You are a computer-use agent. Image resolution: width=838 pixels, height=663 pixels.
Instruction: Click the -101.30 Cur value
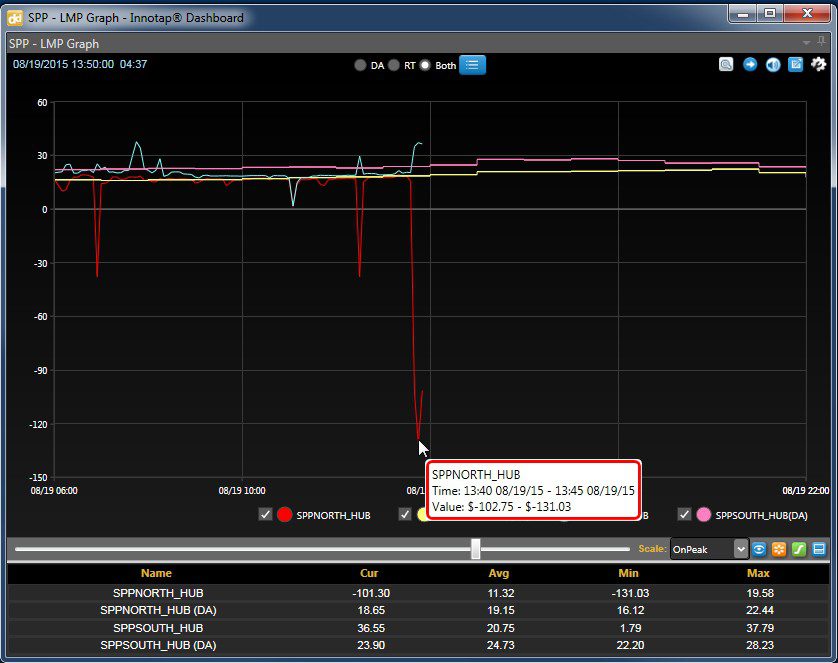tap(371, 593)
